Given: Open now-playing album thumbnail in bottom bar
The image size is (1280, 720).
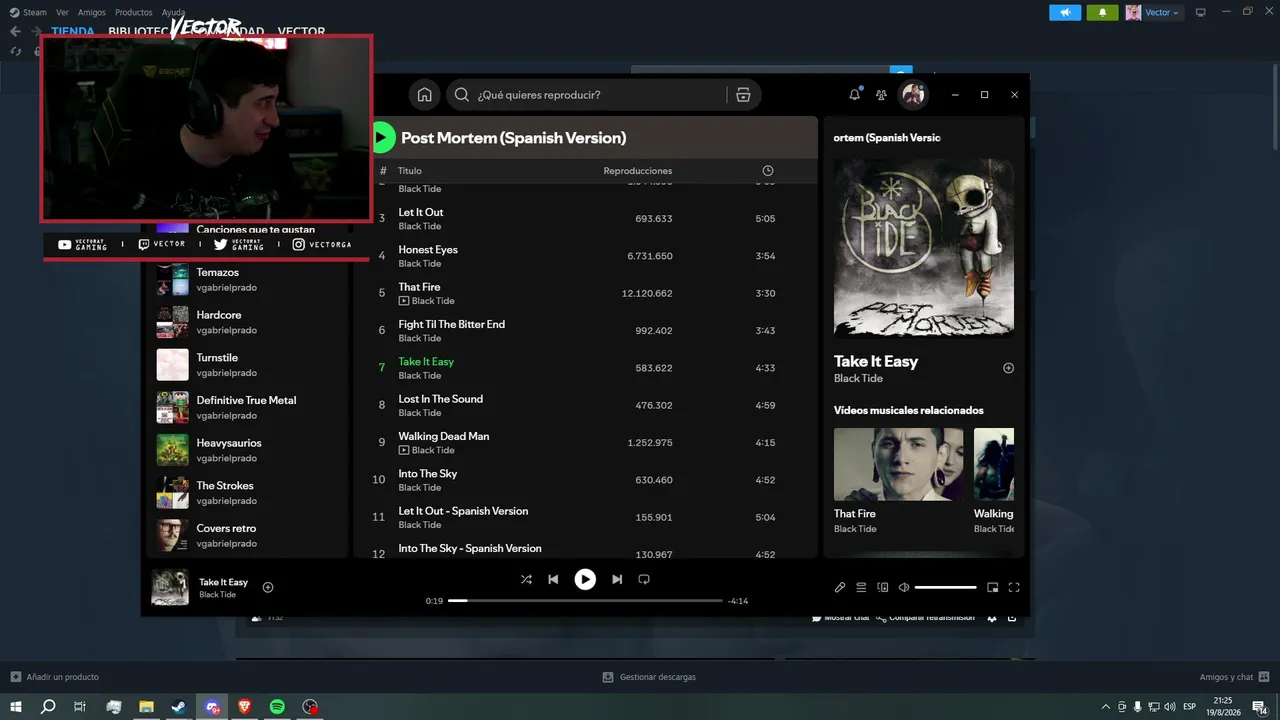Looking at the screenshot, I should 170,587.
